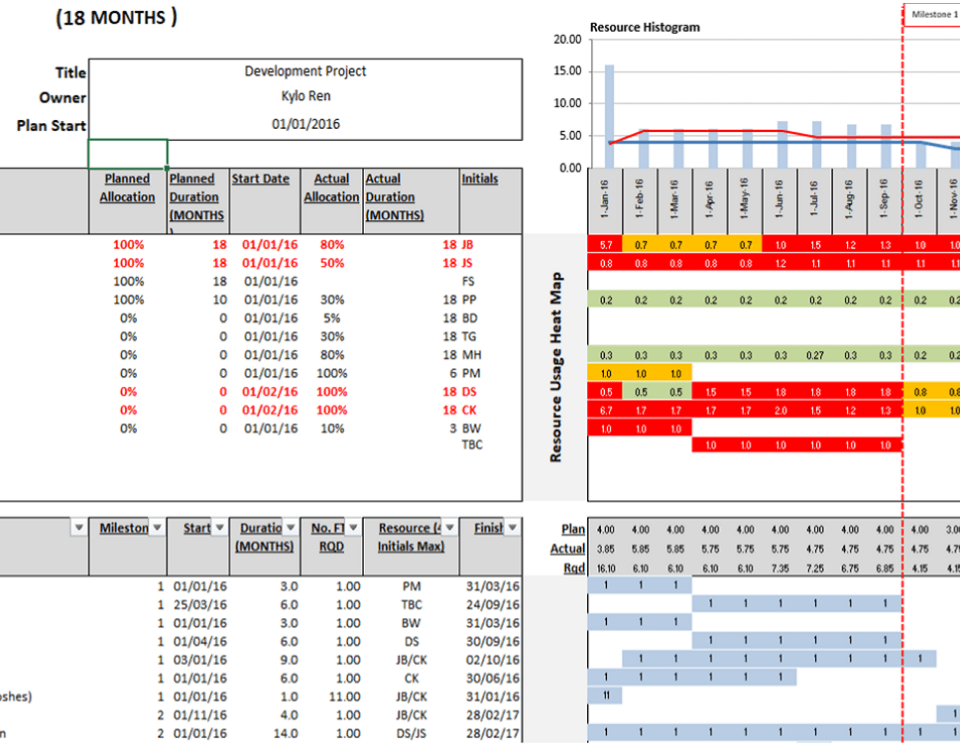Select the finish date 02/10/16 cell
The image size is (960, 750).
[x=492, y=660]
